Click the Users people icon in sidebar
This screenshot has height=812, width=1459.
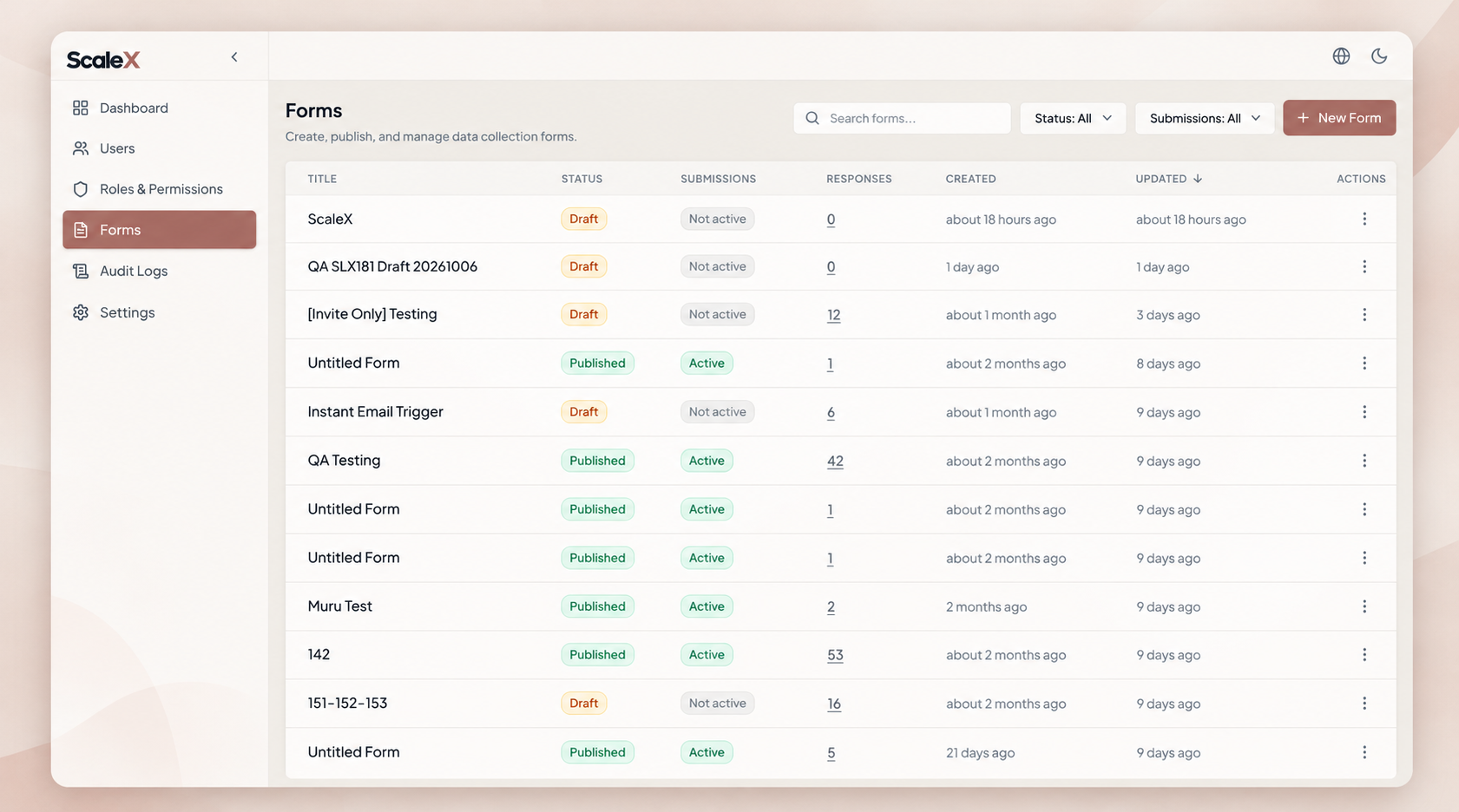click(81, 148)
